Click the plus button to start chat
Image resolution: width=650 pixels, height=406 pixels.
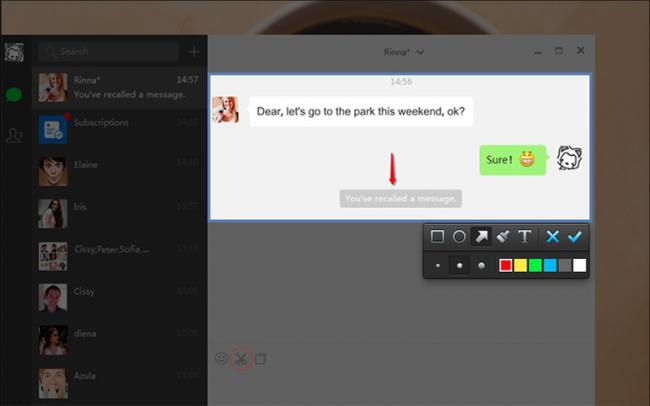(x=194, y=52)
